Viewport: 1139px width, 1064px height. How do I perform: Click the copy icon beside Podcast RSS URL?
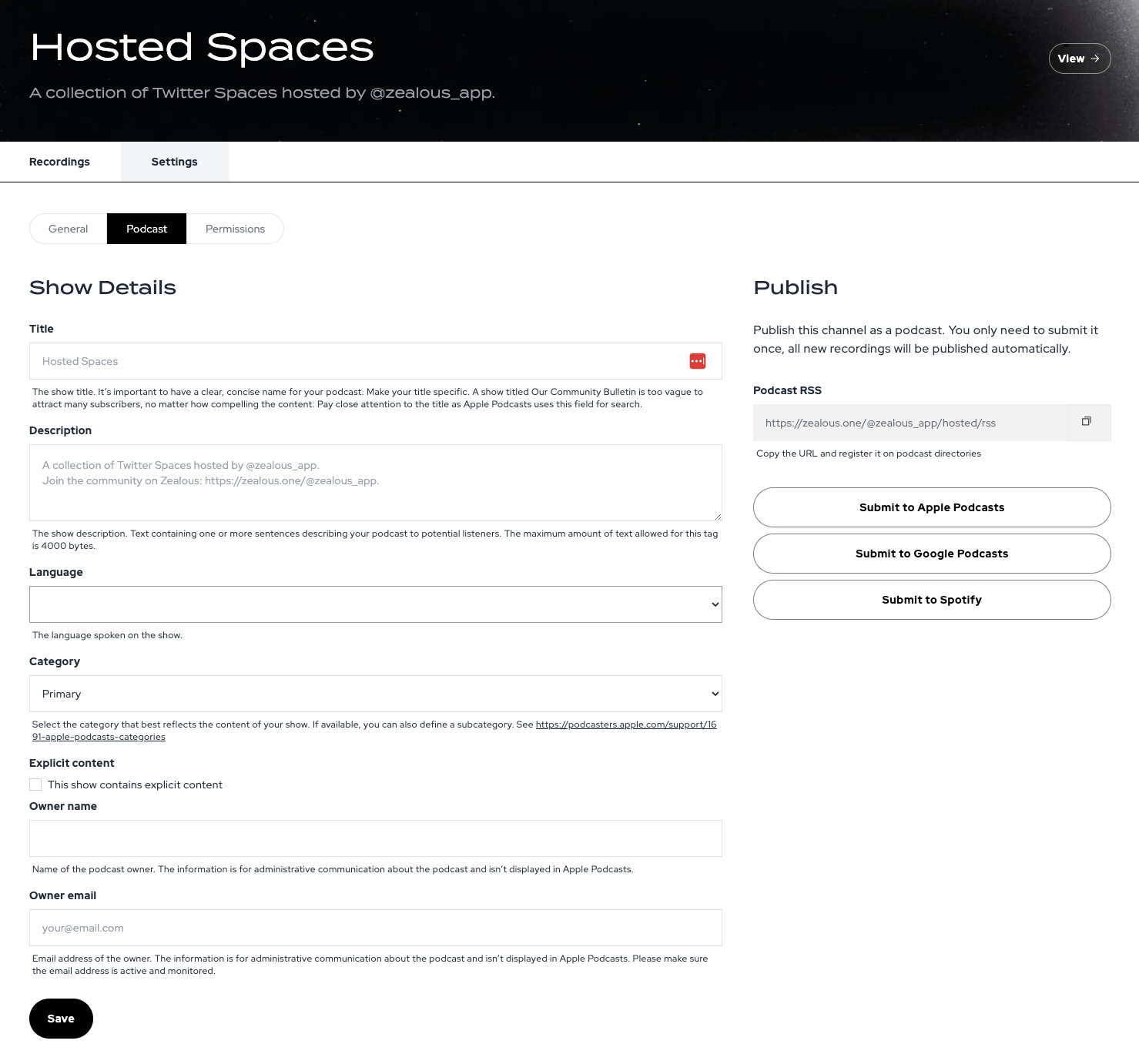(x=1087, y=422)
